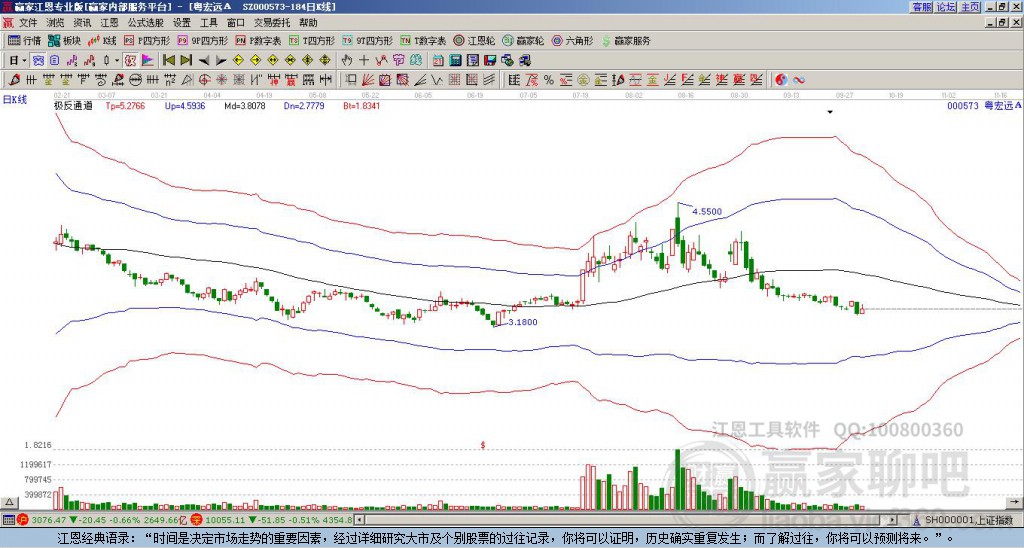The width and height of the screenshot is (1024, 548).
Task: Switch to the K线 candlestick chart
Action: coord(102,40)
